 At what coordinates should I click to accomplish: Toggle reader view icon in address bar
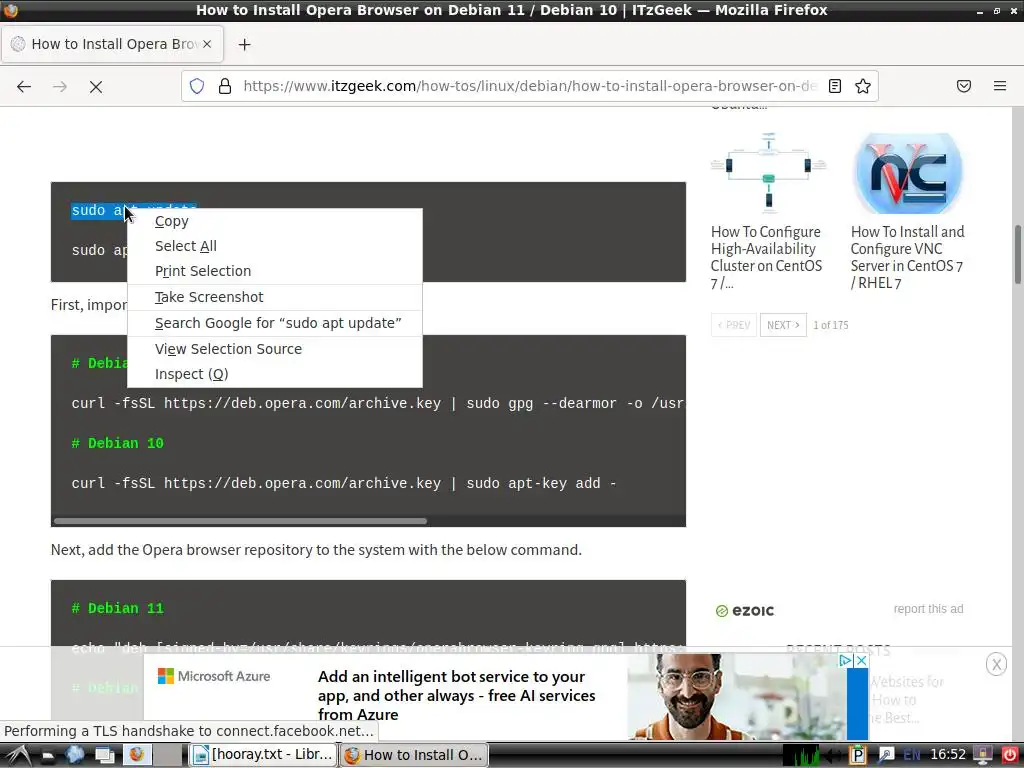(835, 86)
